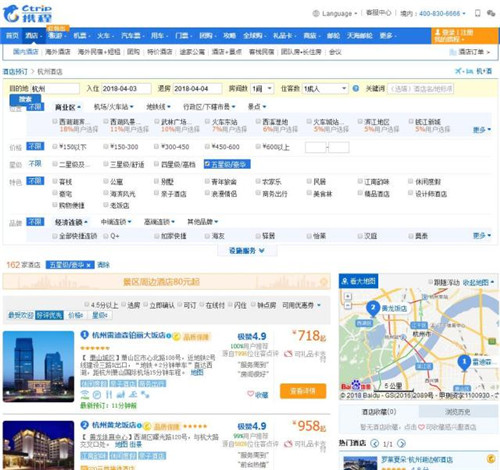500x470 pixels.
Task: Open the room count dropdown
Action: point(262,89)
